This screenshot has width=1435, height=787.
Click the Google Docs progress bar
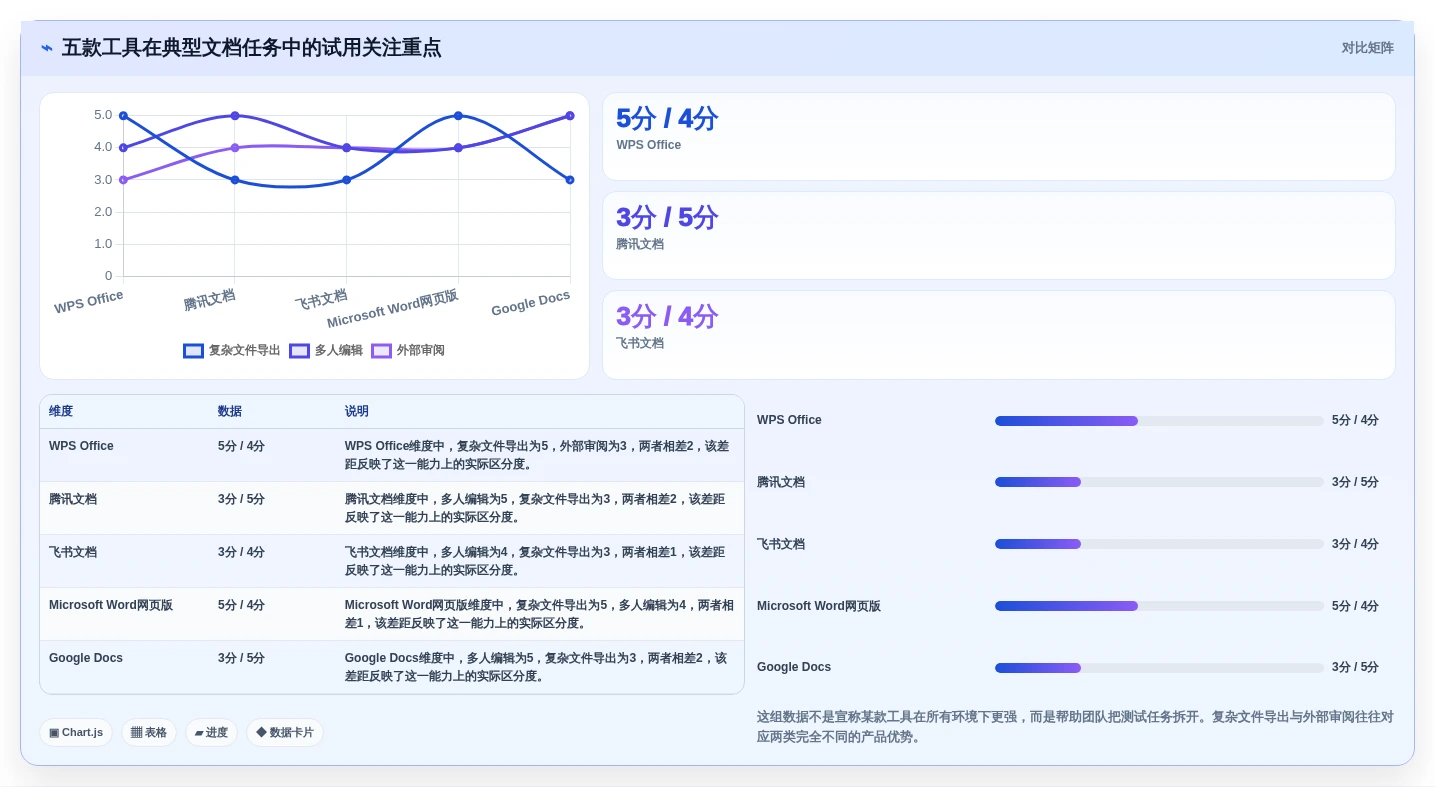point(1159,668)
